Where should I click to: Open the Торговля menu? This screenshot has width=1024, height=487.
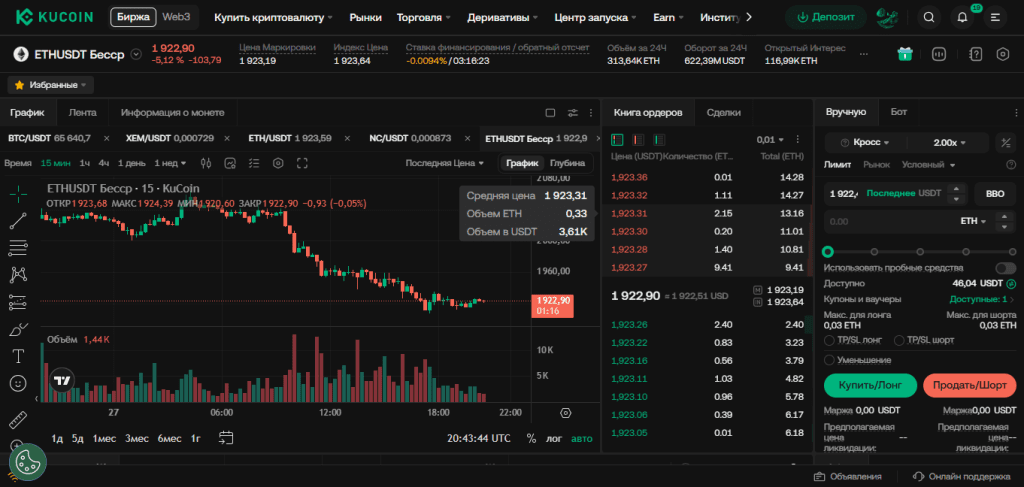pyautogui.click(x=424, y=18)
